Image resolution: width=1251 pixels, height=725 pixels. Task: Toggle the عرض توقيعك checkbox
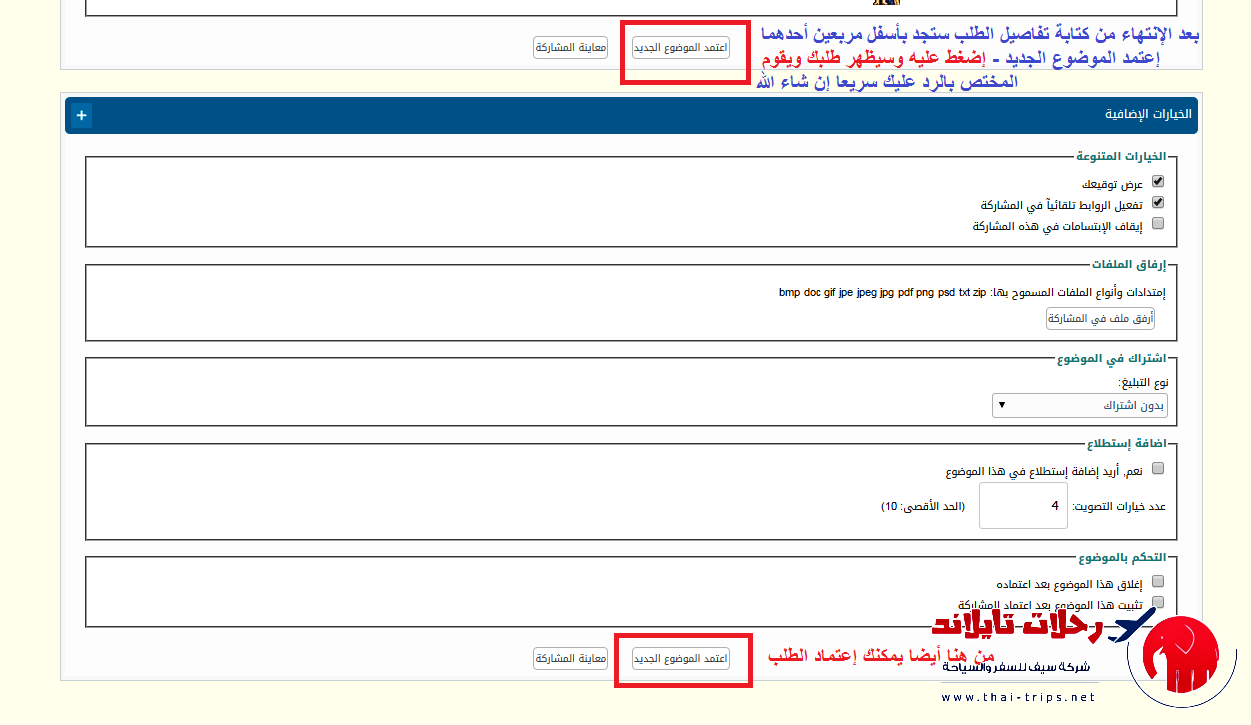(1158, 182)
